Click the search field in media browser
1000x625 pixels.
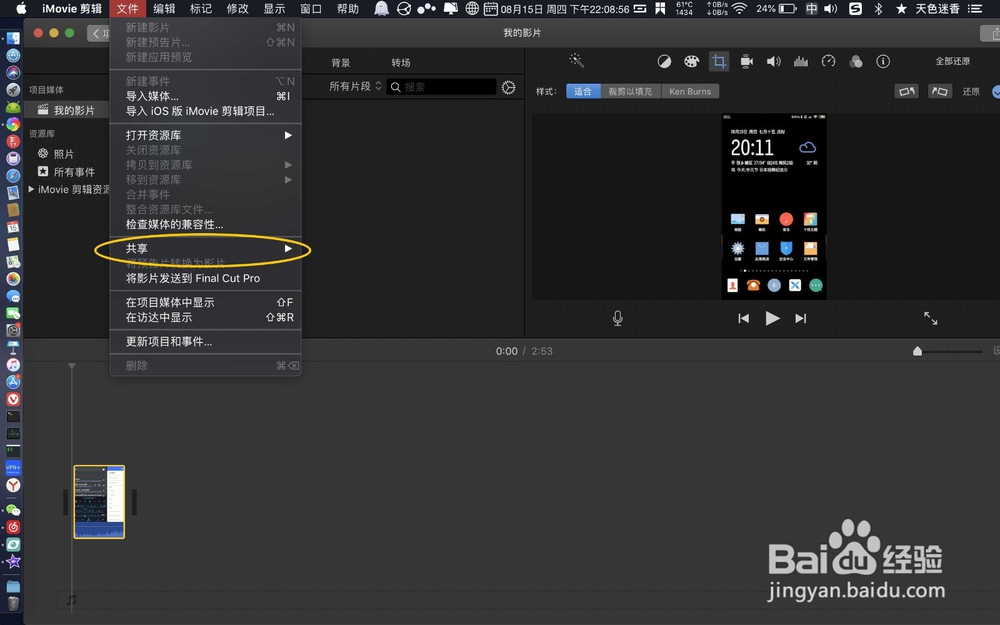(x=441, y=87)
